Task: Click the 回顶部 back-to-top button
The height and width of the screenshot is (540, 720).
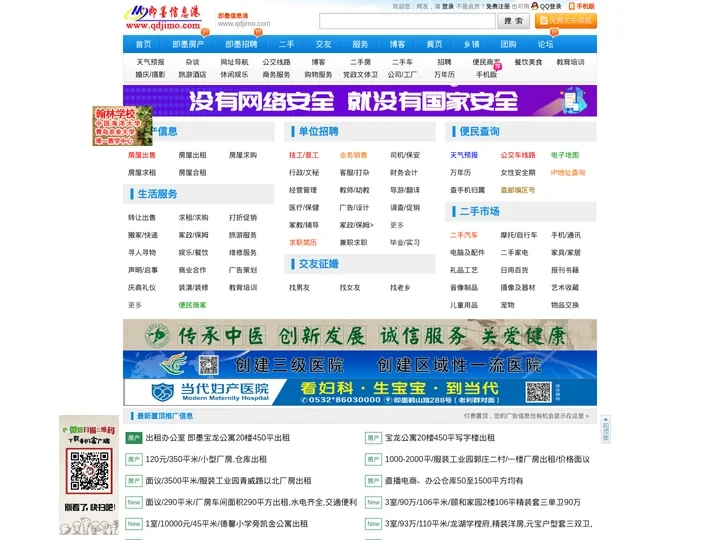Action: coord(606,430)
